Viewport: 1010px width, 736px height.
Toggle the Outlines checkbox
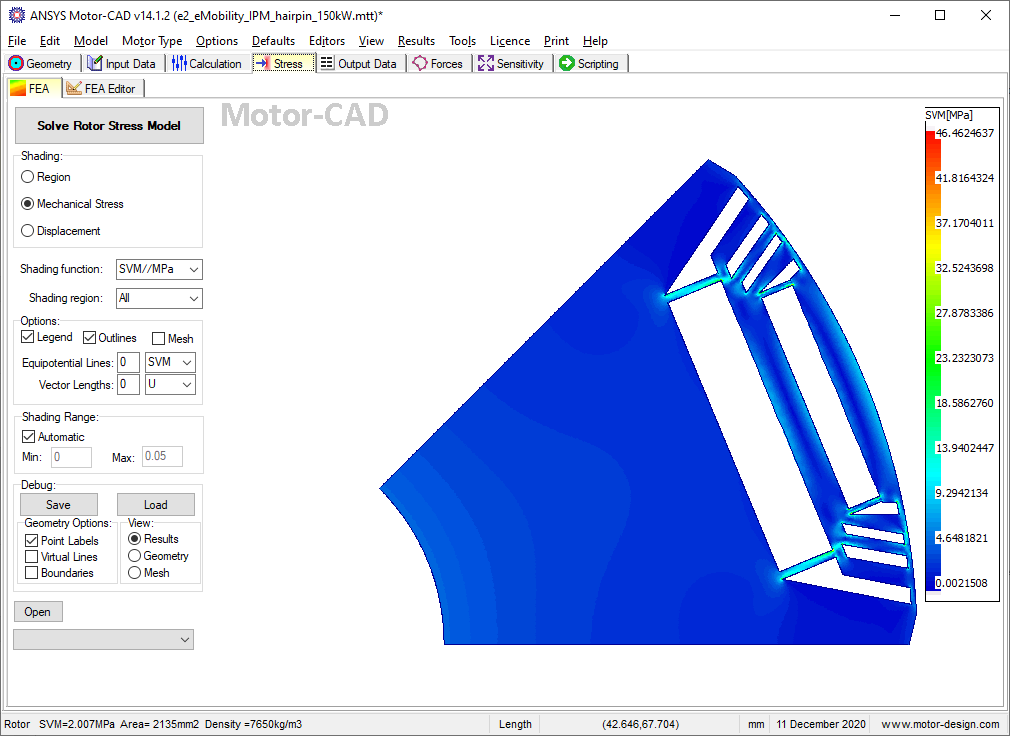(90, 337)
